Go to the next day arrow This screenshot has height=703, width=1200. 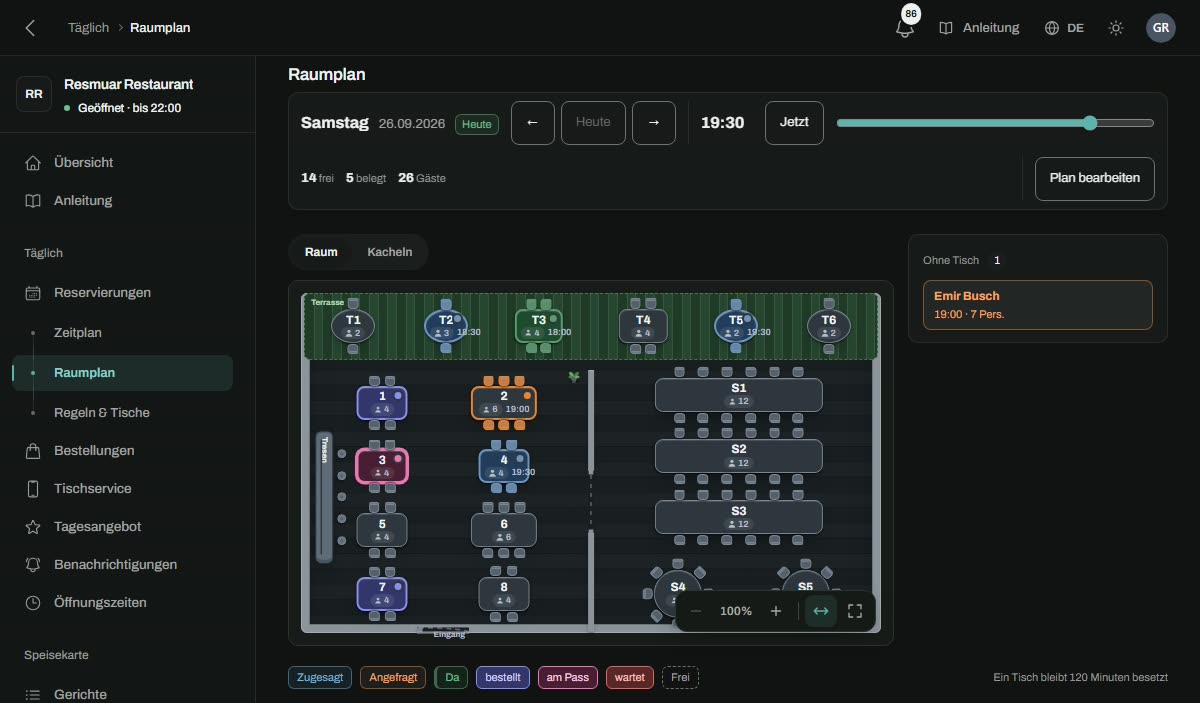click(x=654, y=123)
